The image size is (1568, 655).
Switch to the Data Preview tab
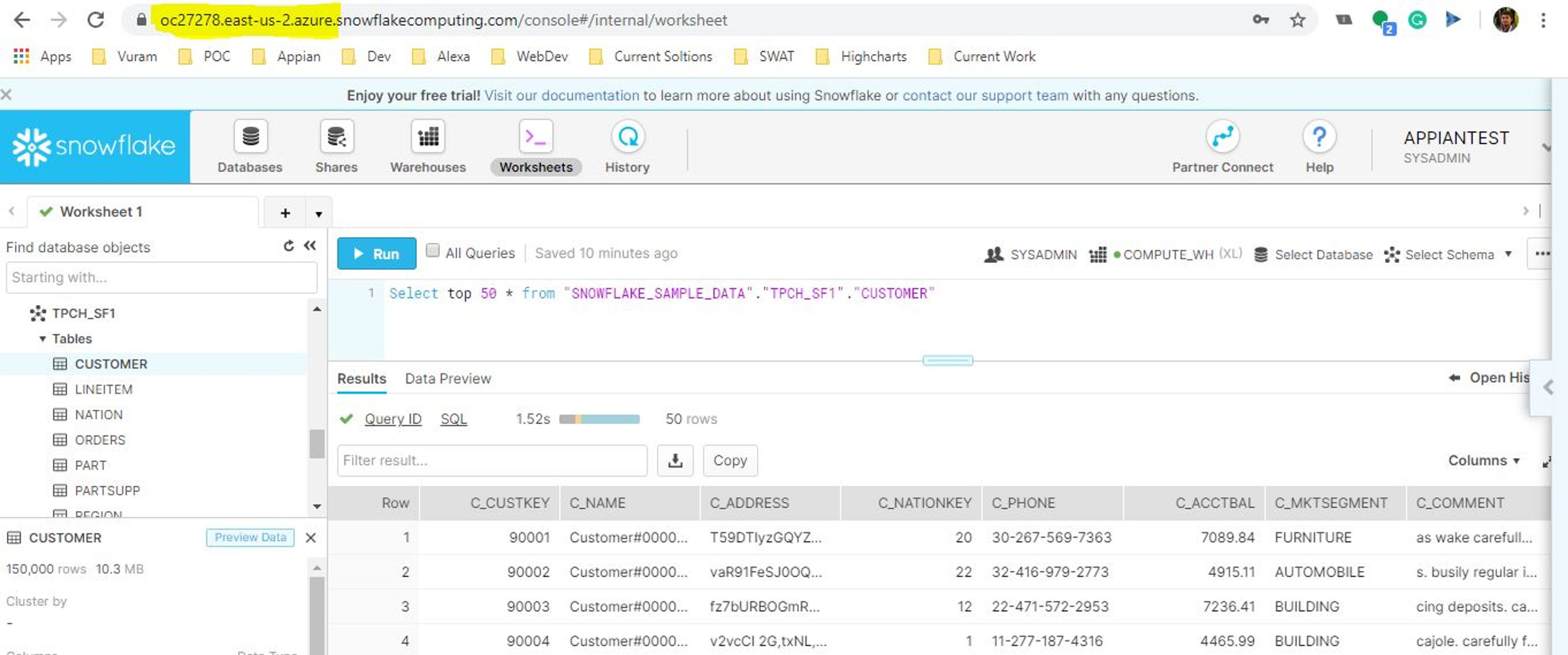[x=448, y=378]
